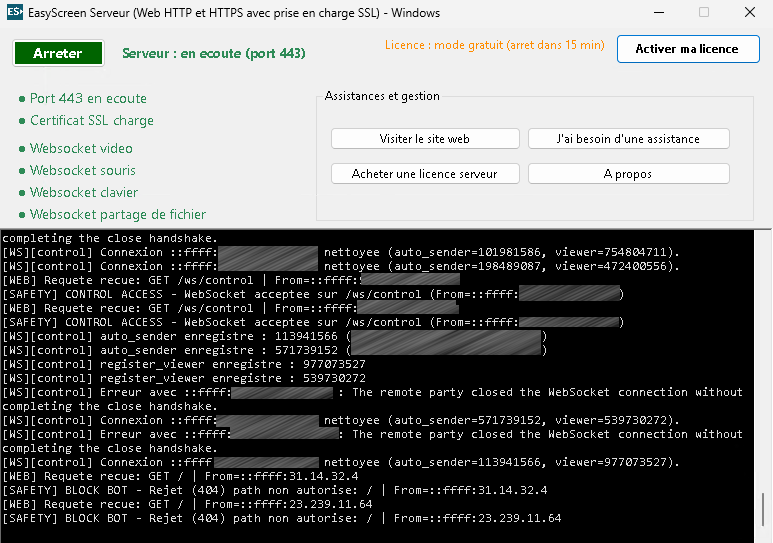Screen dimensions: 773x543
Task: Click BLOCK BOT rejet line from 23.239.11.64
Action: pyautogui.click(x=281, y=518)
